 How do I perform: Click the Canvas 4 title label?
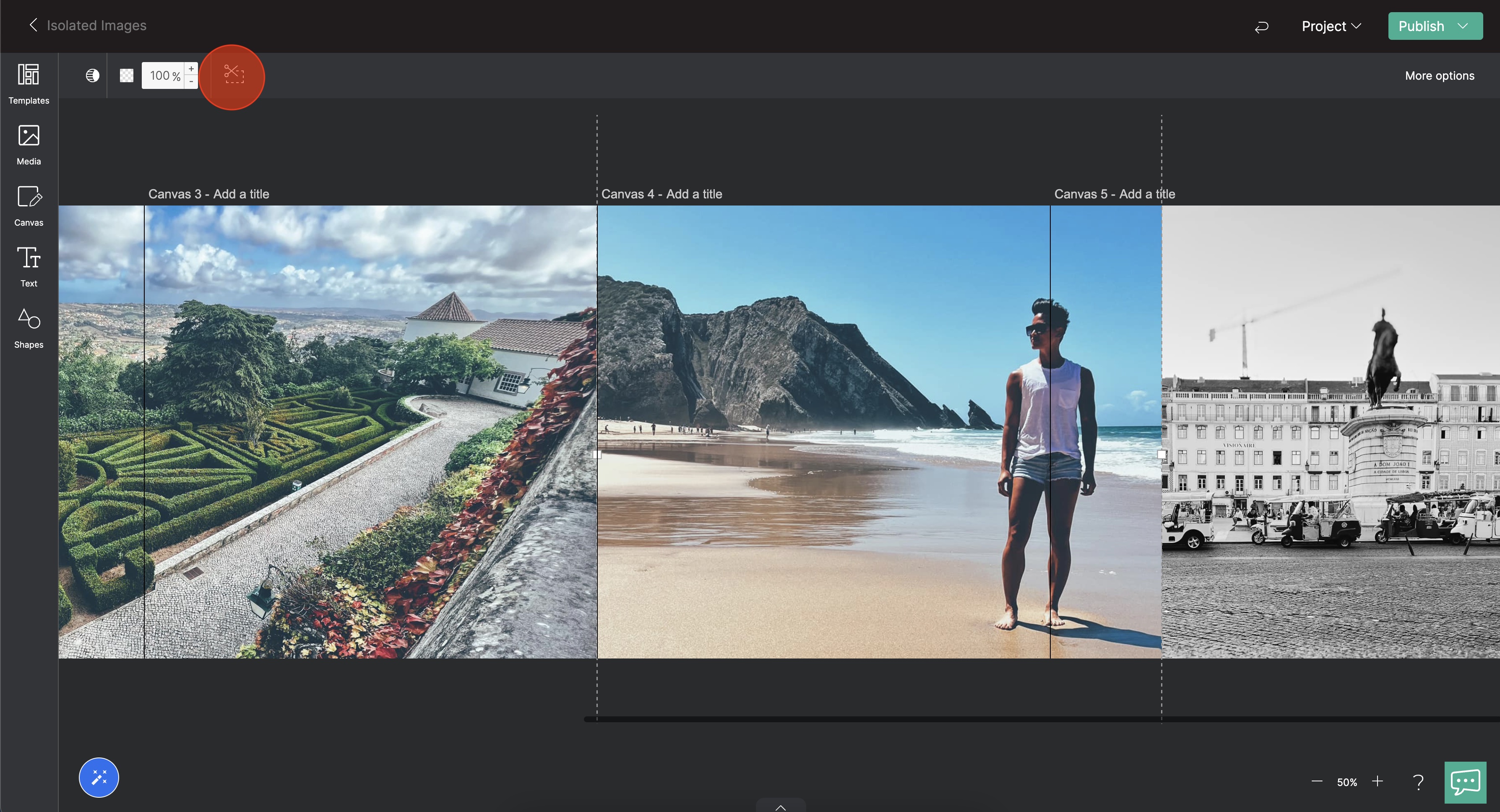[661, 194]
